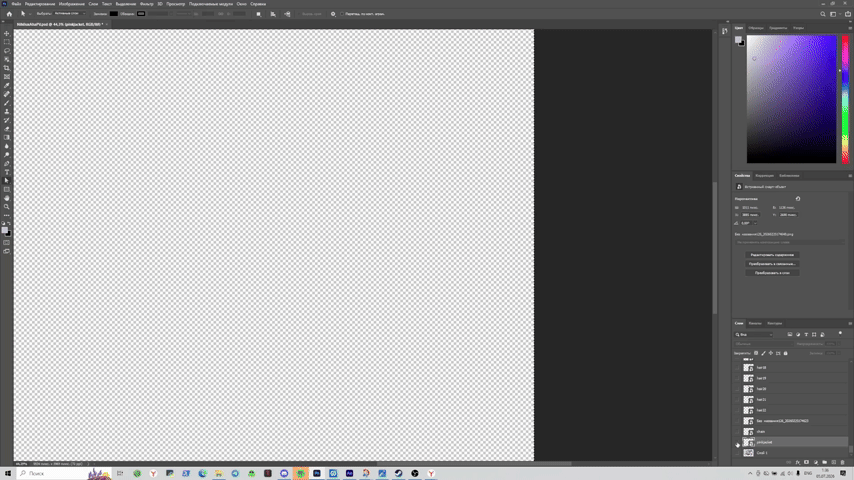Image resolution: width=854 pixels, height=480 pixels.
Task: Select the pinkjacket layer row
Action: point(791,442)
